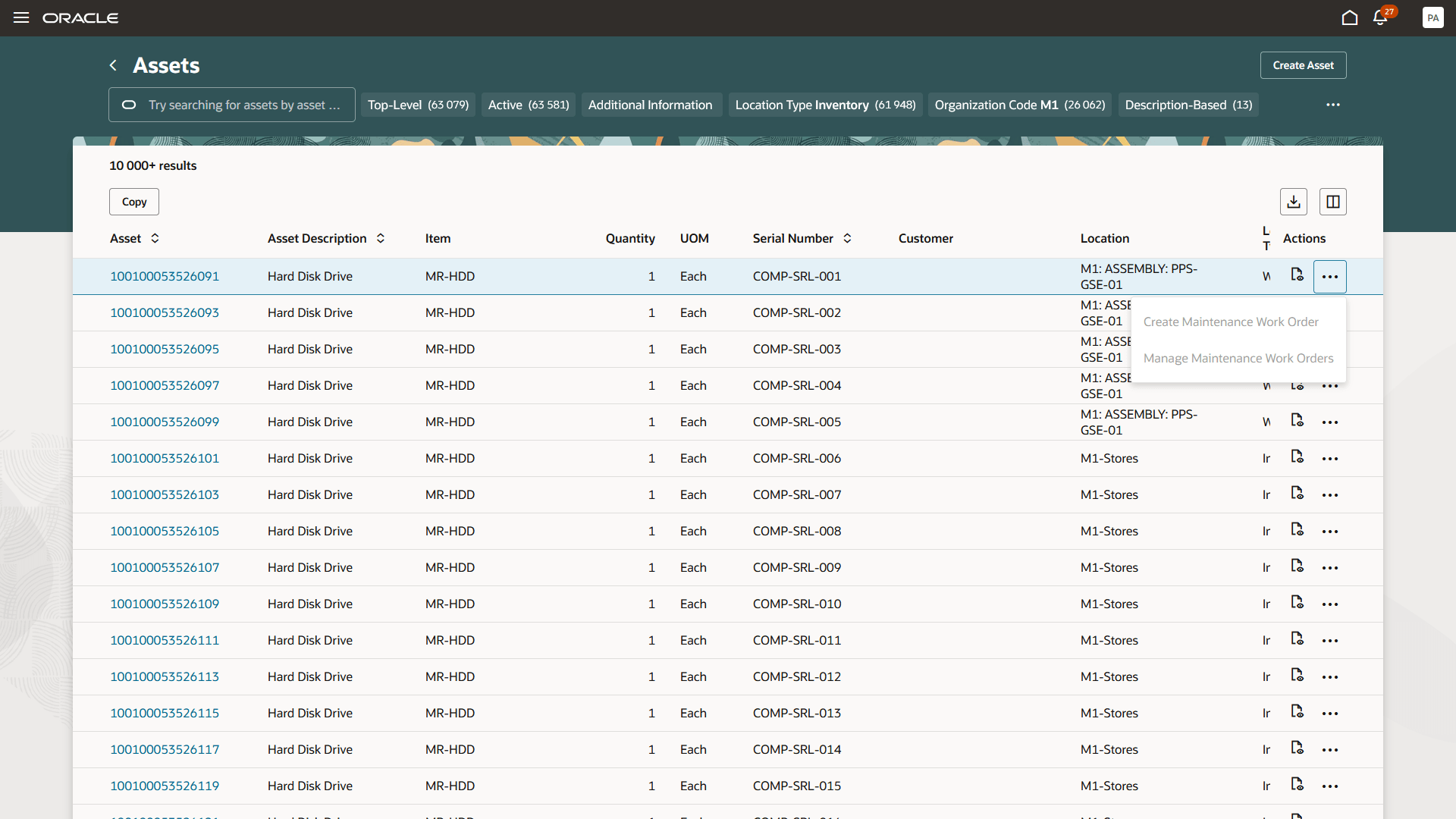Click the Create Asset button
This screenshot has width=1456, height=819.
(1303, 65)
